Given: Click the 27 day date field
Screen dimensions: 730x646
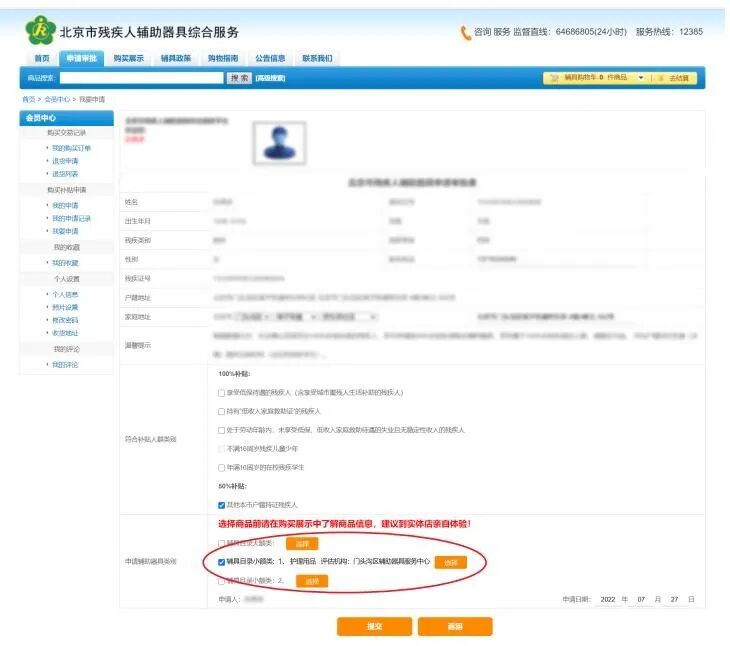Looking at the screenshot, I should (674, 599).
